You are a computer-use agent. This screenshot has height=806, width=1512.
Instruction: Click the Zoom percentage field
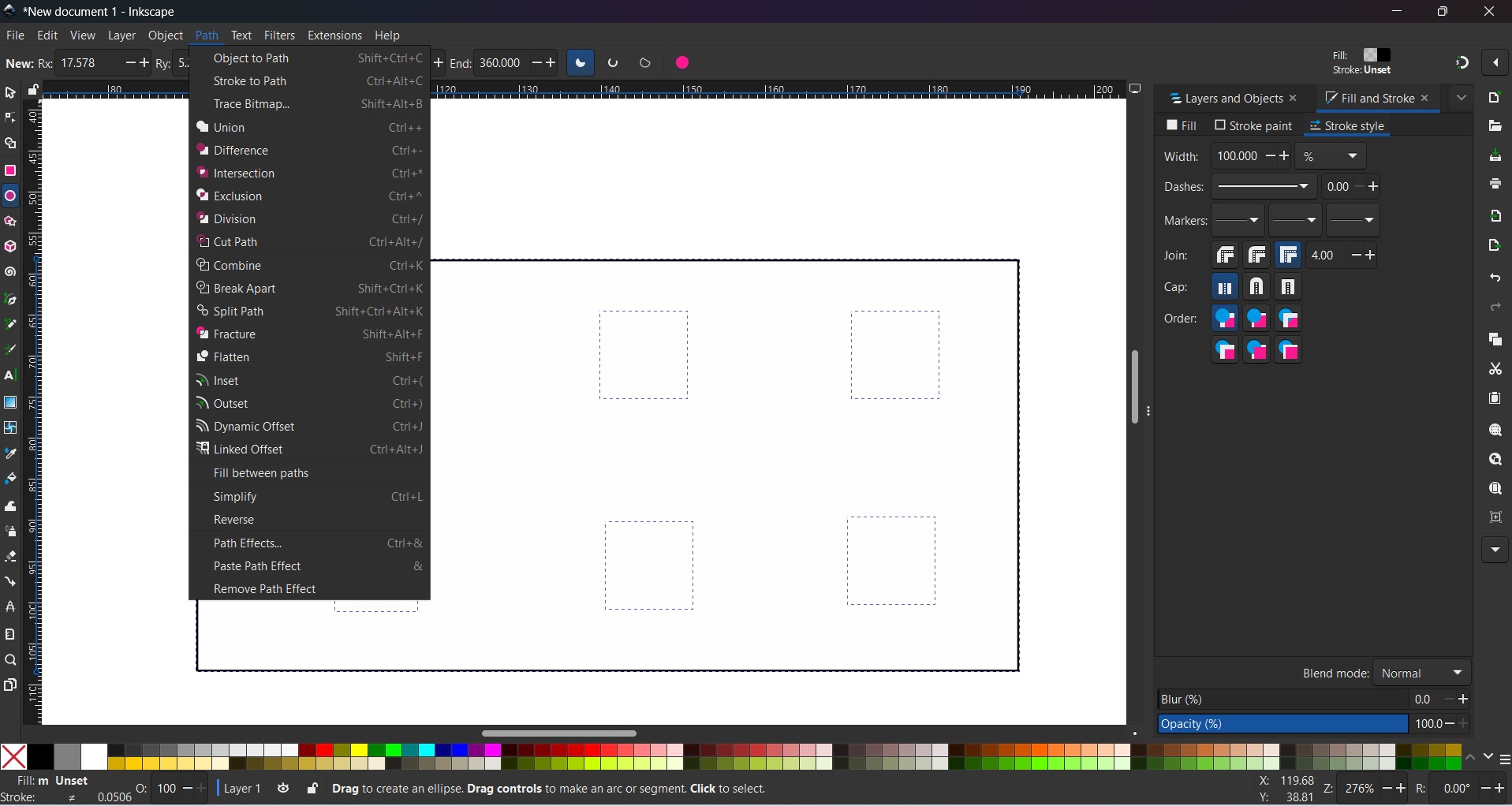(x=1360, y=789)
